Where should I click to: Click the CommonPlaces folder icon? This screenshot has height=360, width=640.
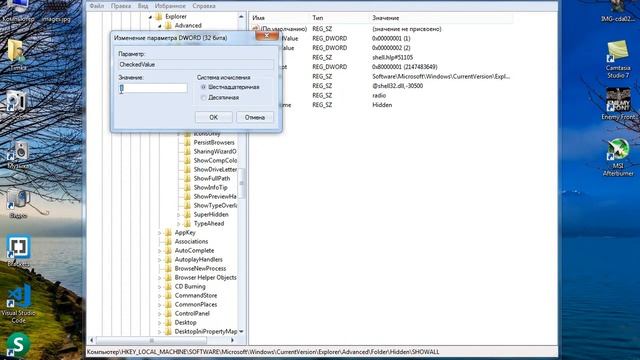click(x=168, y=304)
